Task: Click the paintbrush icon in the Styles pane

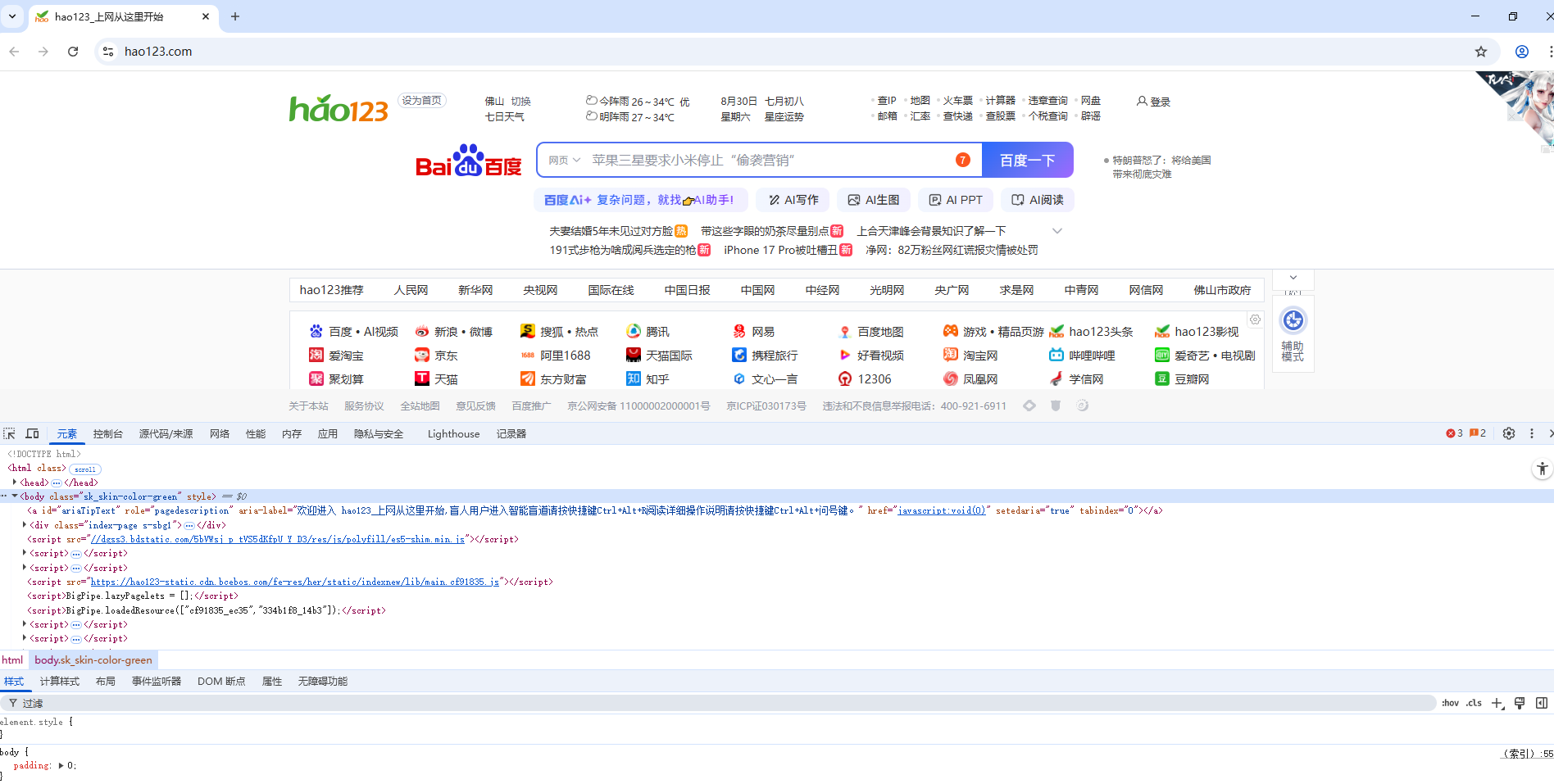Action: point(1520,703)
